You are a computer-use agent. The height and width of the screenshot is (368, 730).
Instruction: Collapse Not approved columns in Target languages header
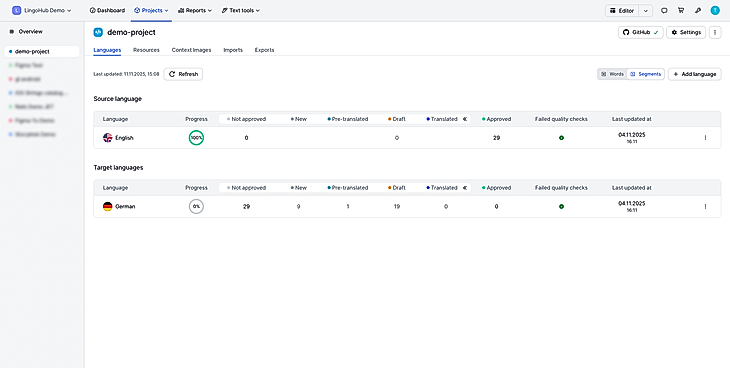[x=465, y=188]
